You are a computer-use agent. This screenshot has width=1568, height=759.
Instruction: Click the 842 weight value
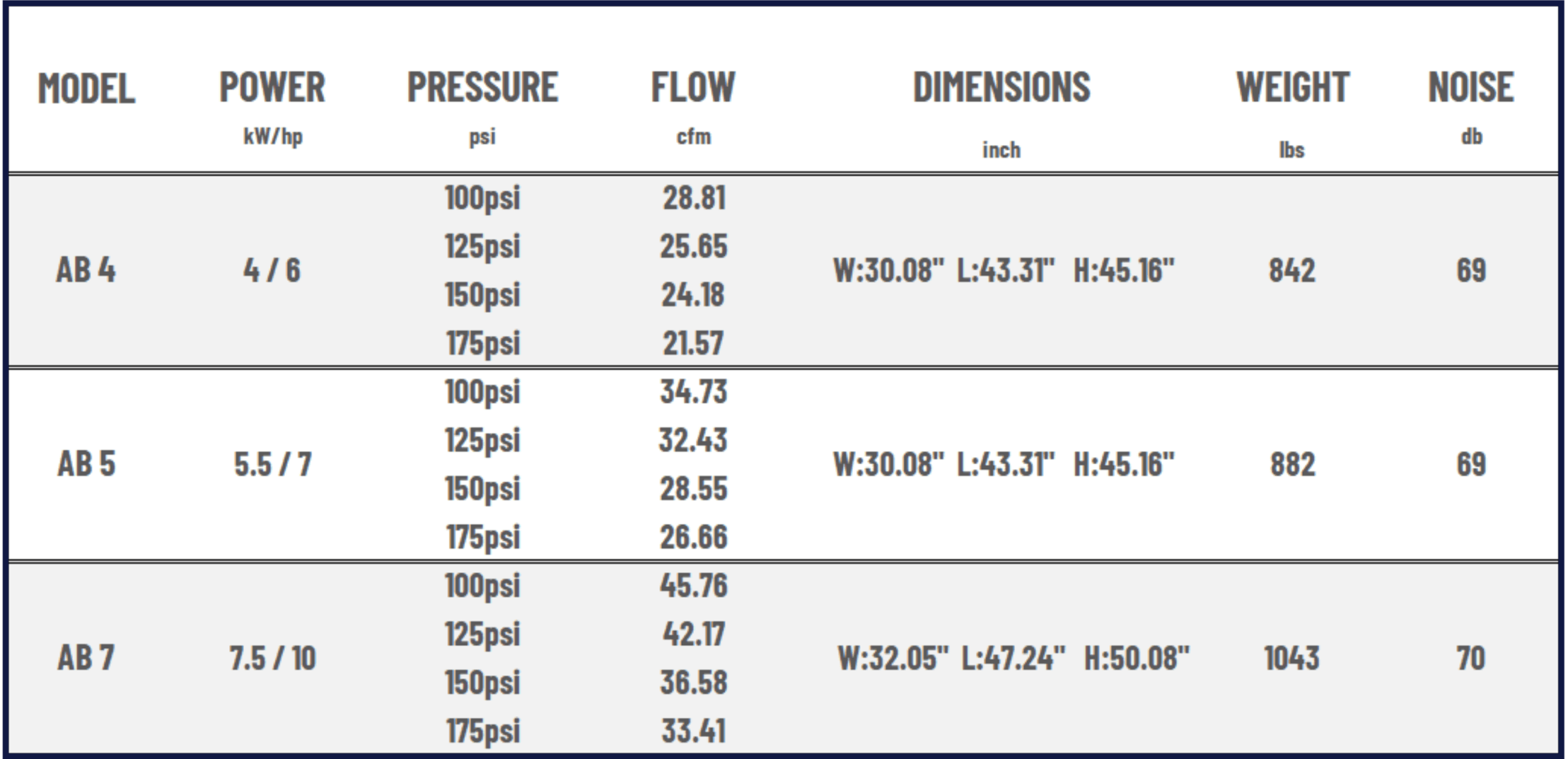coord(1292,270)
